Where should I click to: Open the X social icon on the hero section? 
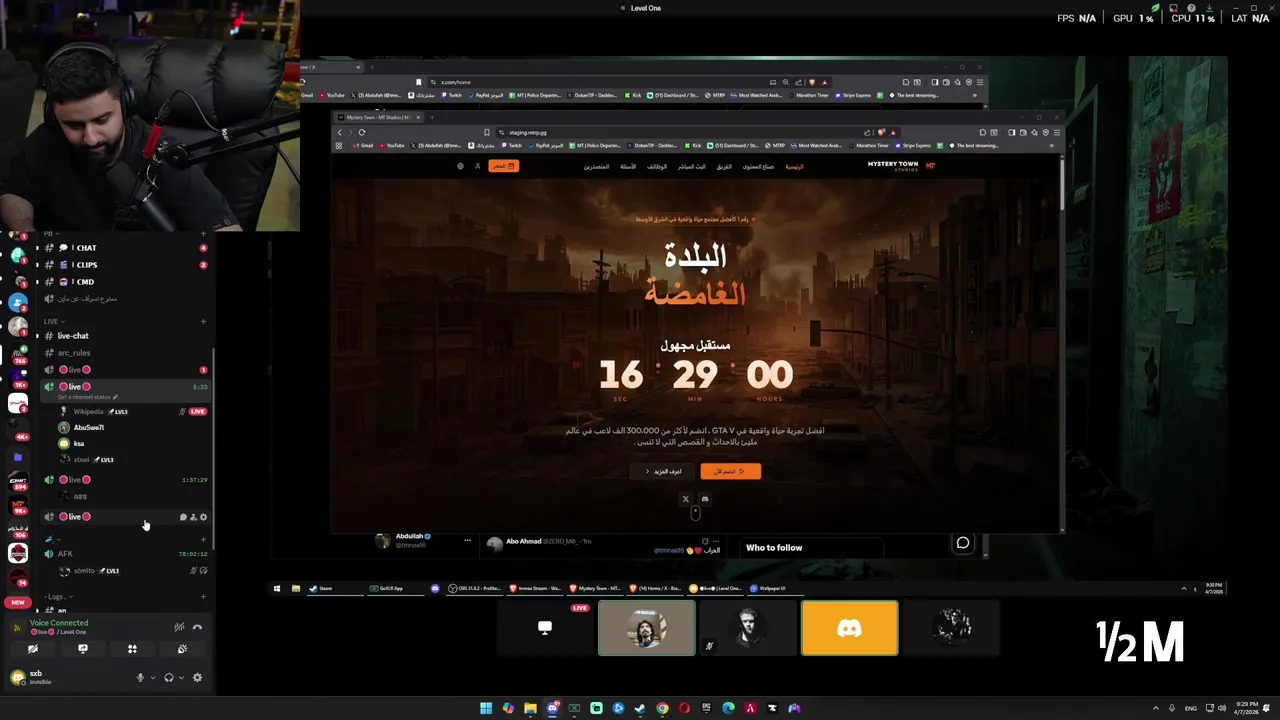pos(686,499)
